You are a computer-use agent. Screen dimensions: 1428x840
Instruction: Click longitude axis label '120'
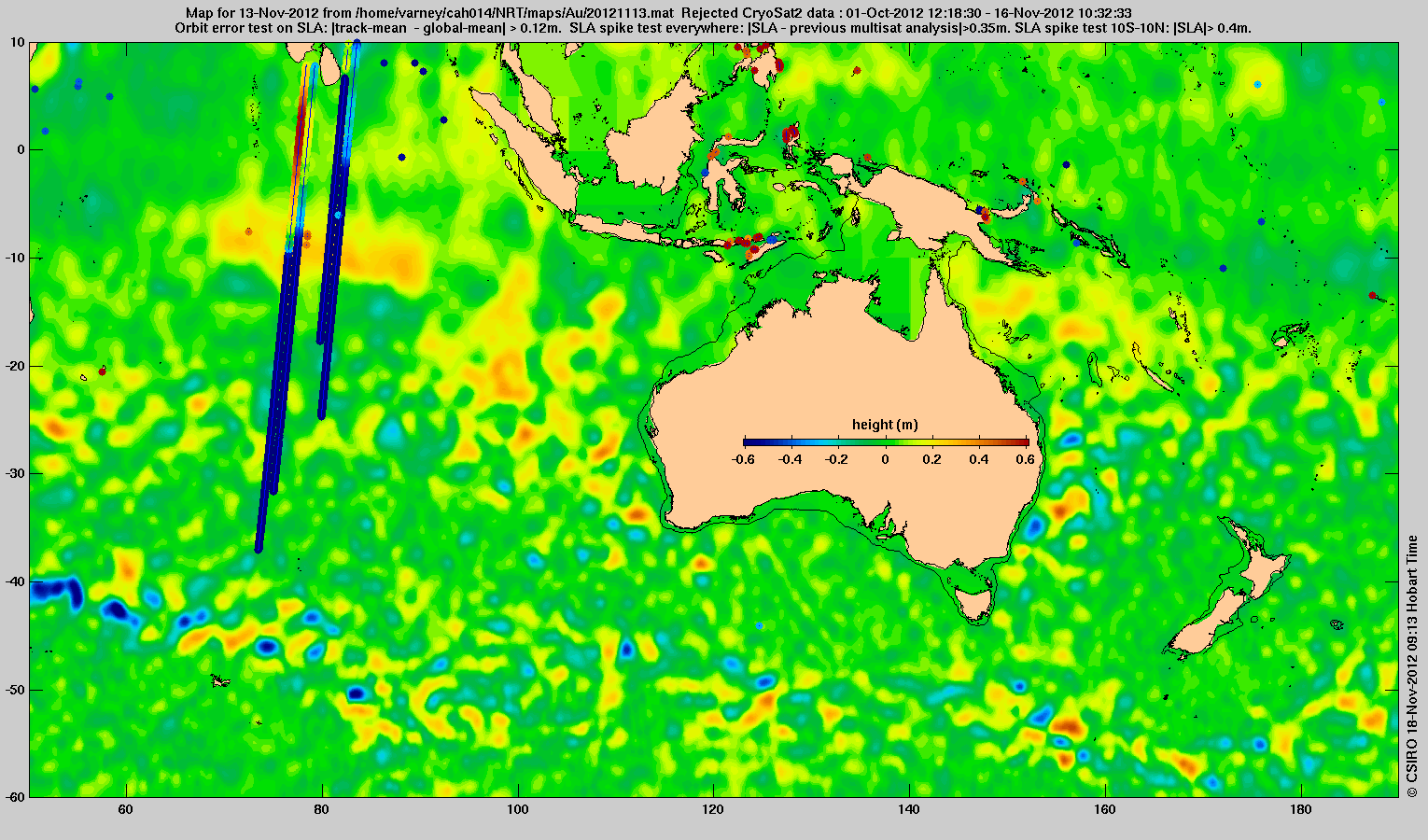[x=713, y=809]
